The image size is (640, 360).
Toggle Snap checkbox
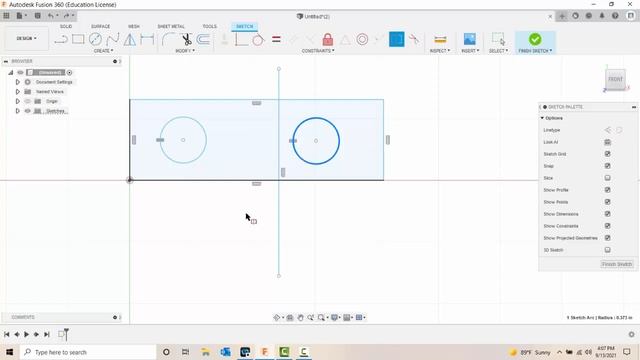(607, 166)
